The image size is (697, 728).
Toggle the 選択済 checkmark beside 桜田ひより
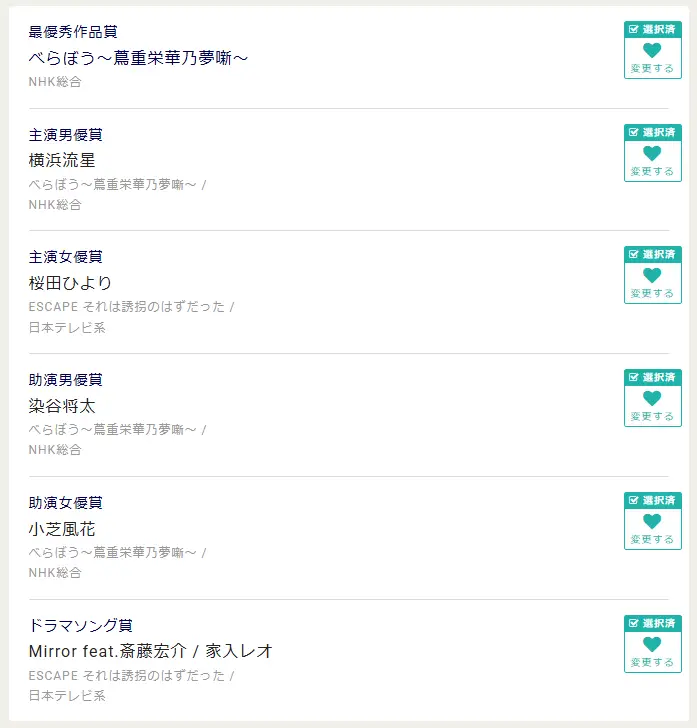pos(634,254)
